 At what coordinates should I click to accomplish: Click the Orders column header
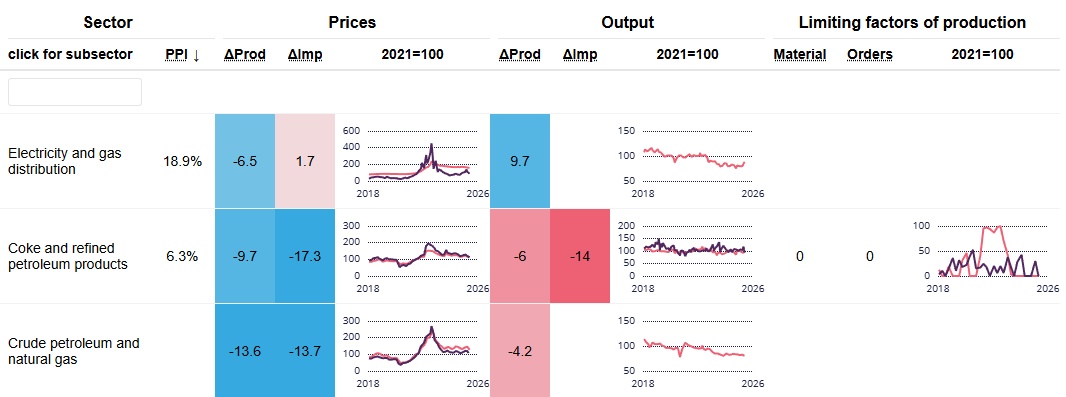pyautogui.click(x=870, y=54)
